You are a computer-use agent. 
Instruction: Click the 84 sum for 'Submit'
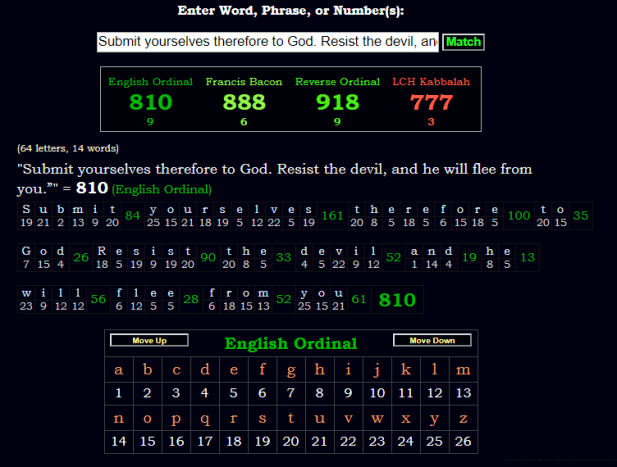133,216
